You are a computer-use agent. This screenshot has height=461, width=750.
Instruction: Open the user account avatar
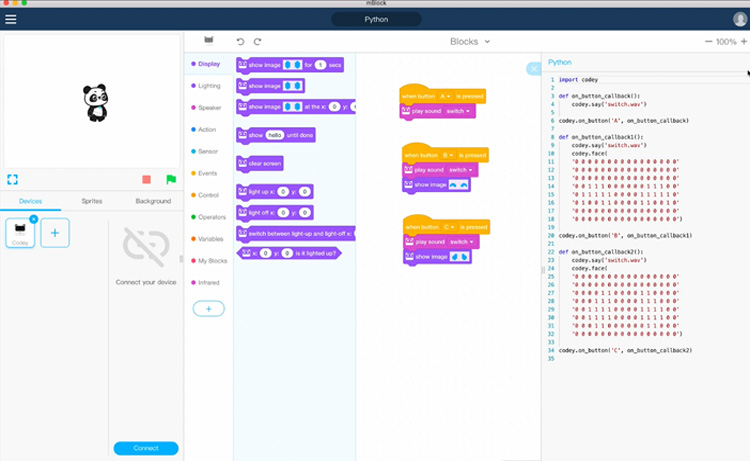click(x=739, y=18)
